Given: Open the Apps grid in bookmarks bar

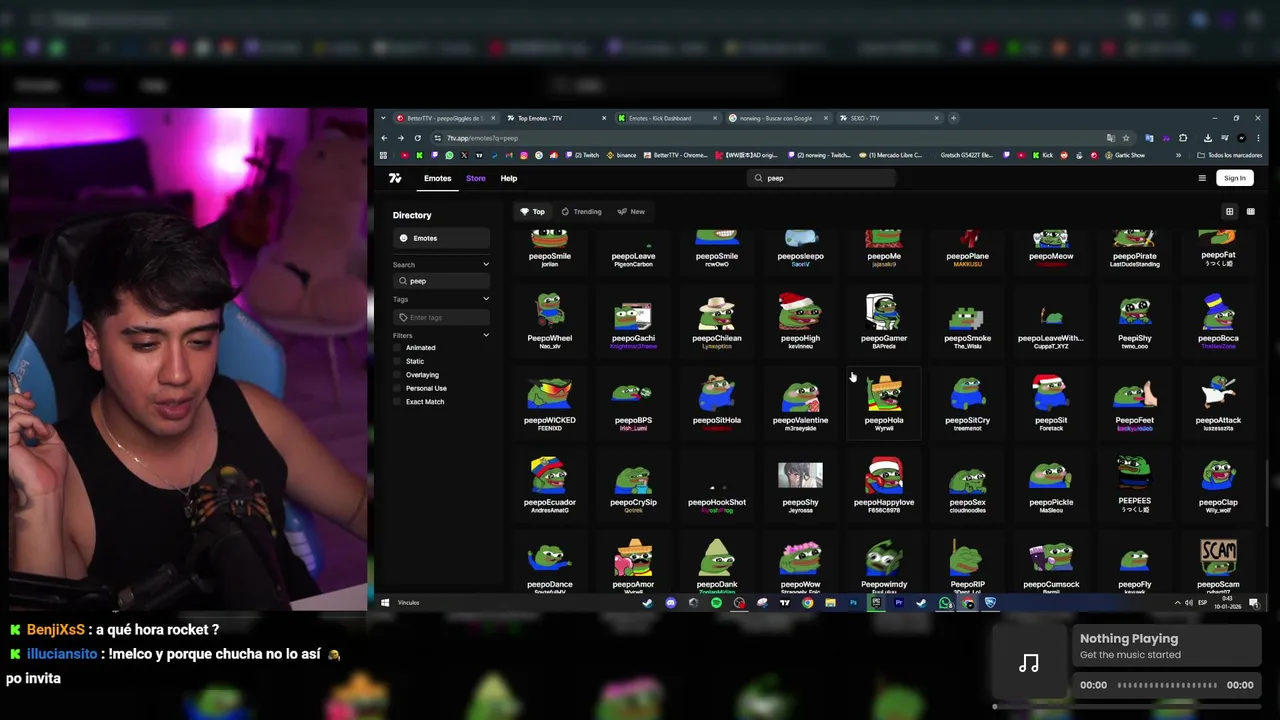Looking at the screenshot, I should (383, 155).
